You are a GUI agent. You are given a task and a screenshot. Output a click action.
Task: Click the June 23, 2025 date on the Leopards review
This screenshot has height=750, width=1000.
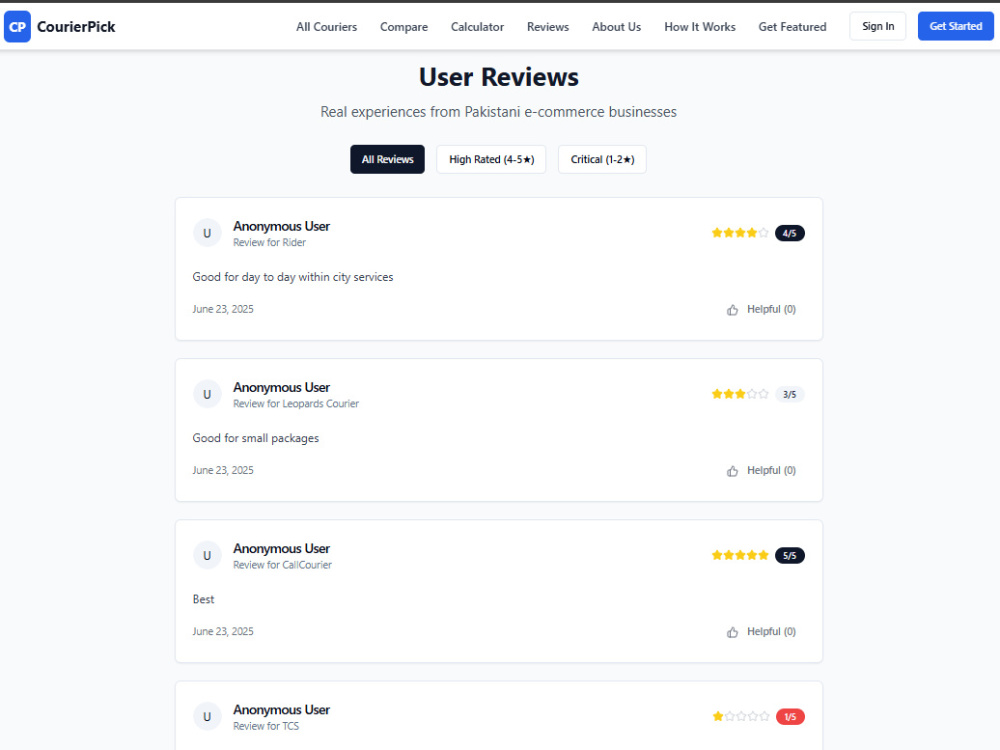[223, 471]
